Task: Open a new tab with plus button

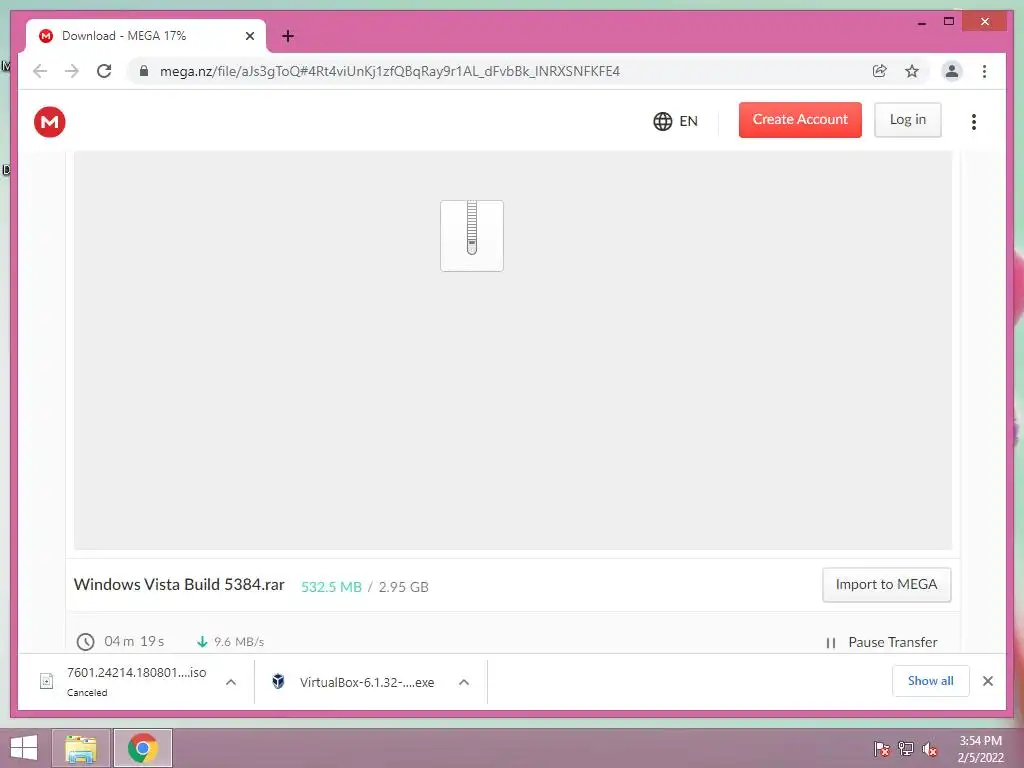Action: coord(287,36)
